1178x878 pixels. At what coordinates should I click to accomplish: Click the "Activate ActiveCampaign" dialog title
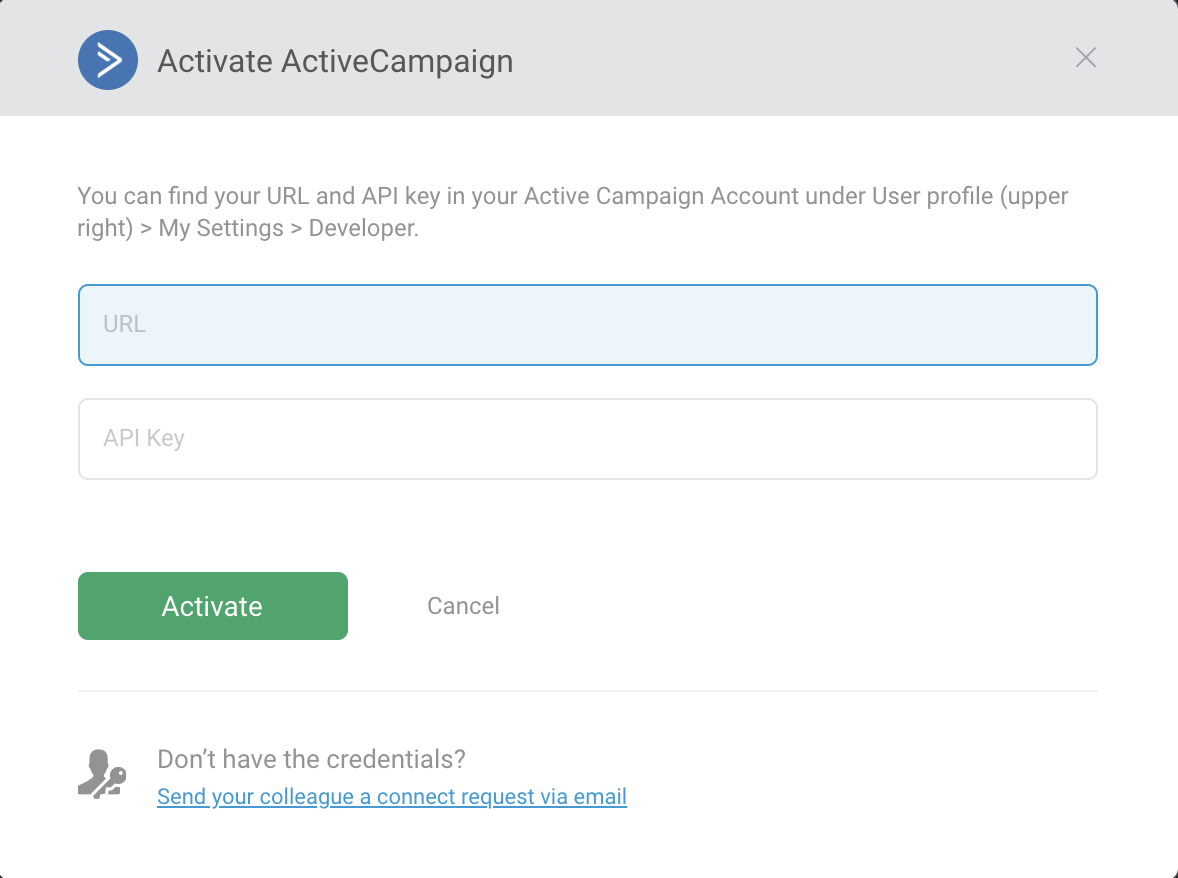pos(335,61)
